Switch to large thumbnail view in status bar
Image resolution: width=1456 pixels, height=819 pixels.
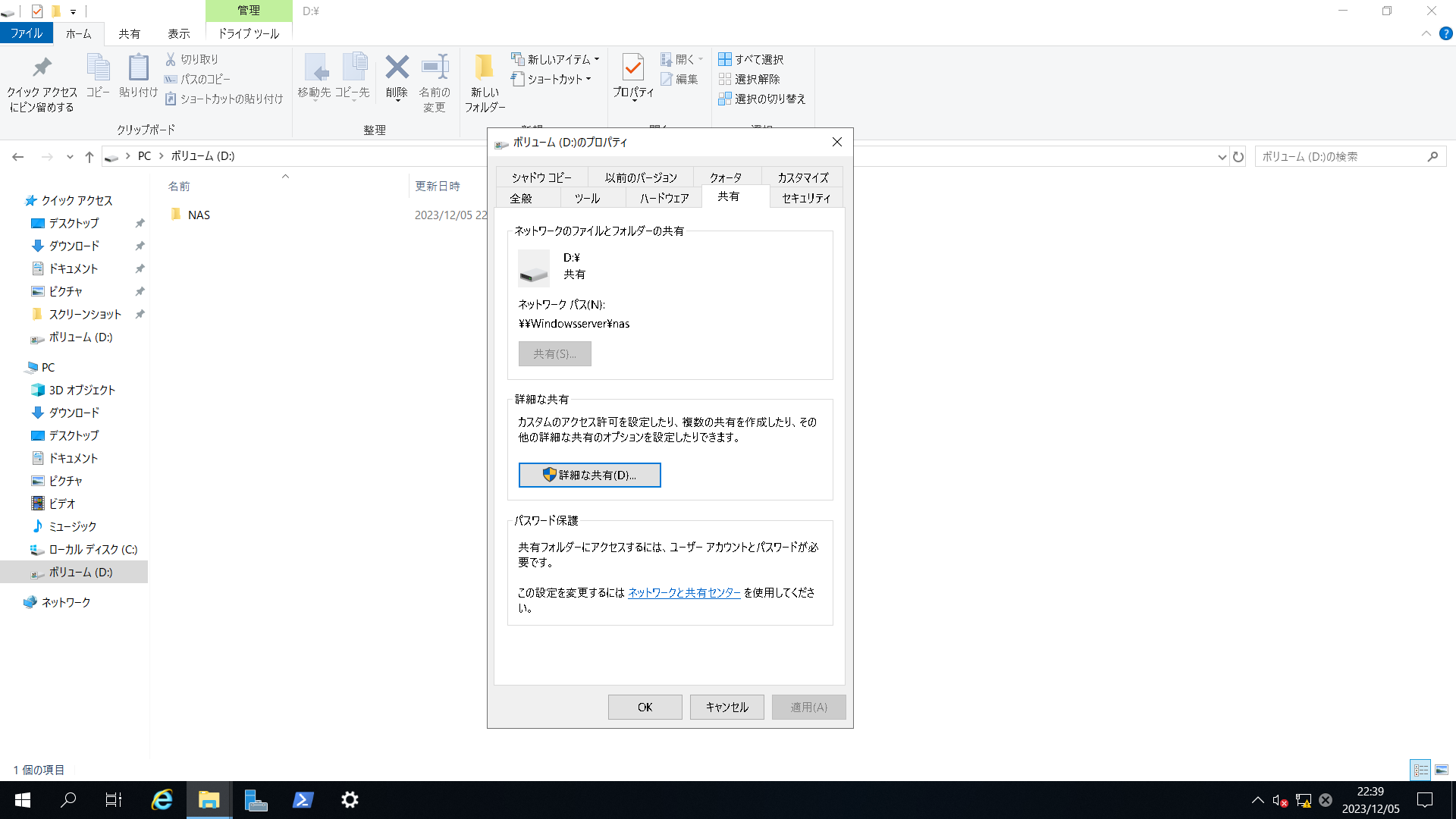click(x=1440, y=769)
